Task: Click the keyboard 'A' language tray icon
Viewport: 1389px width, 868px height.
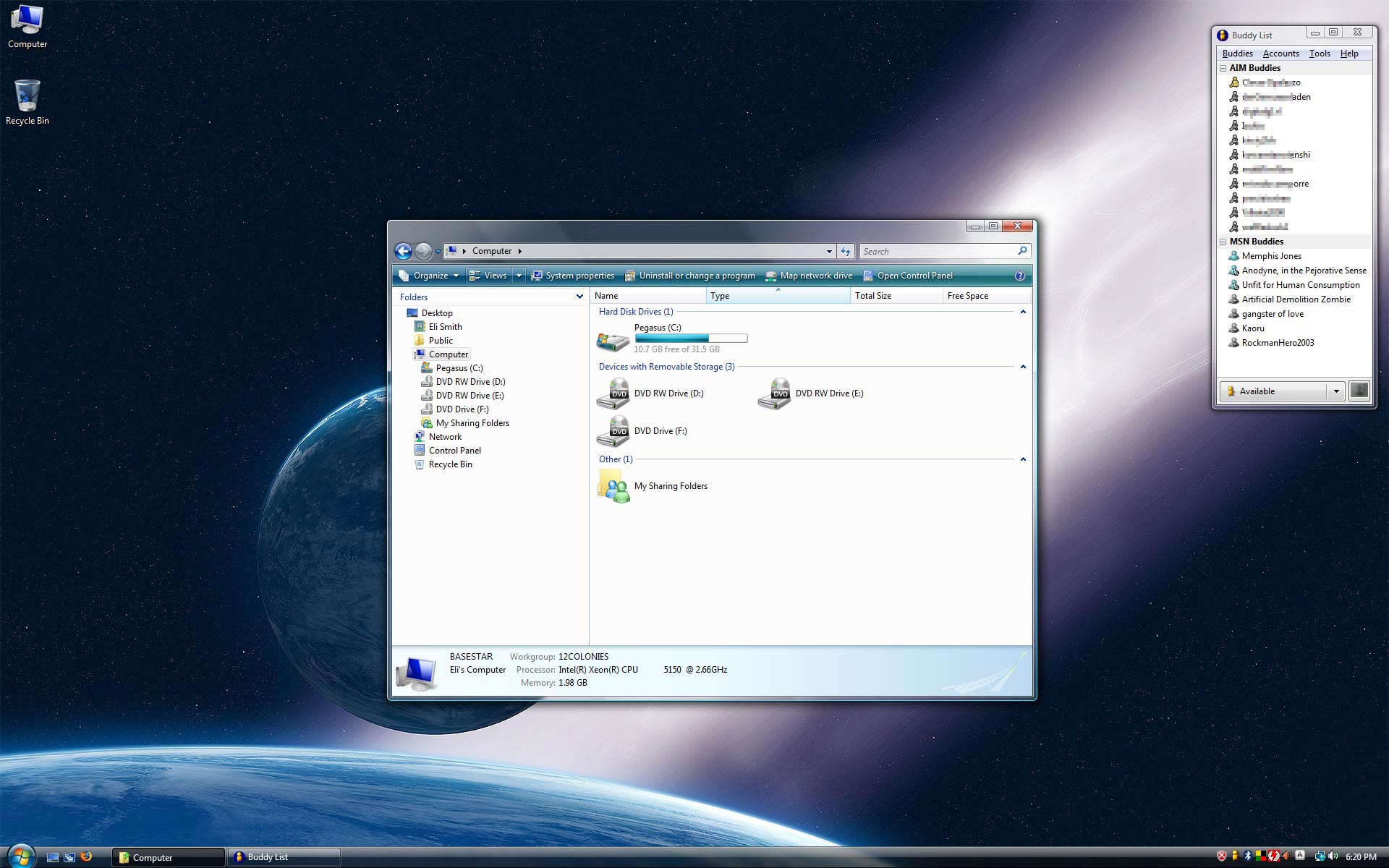Action: click(x=1300, y=856)
